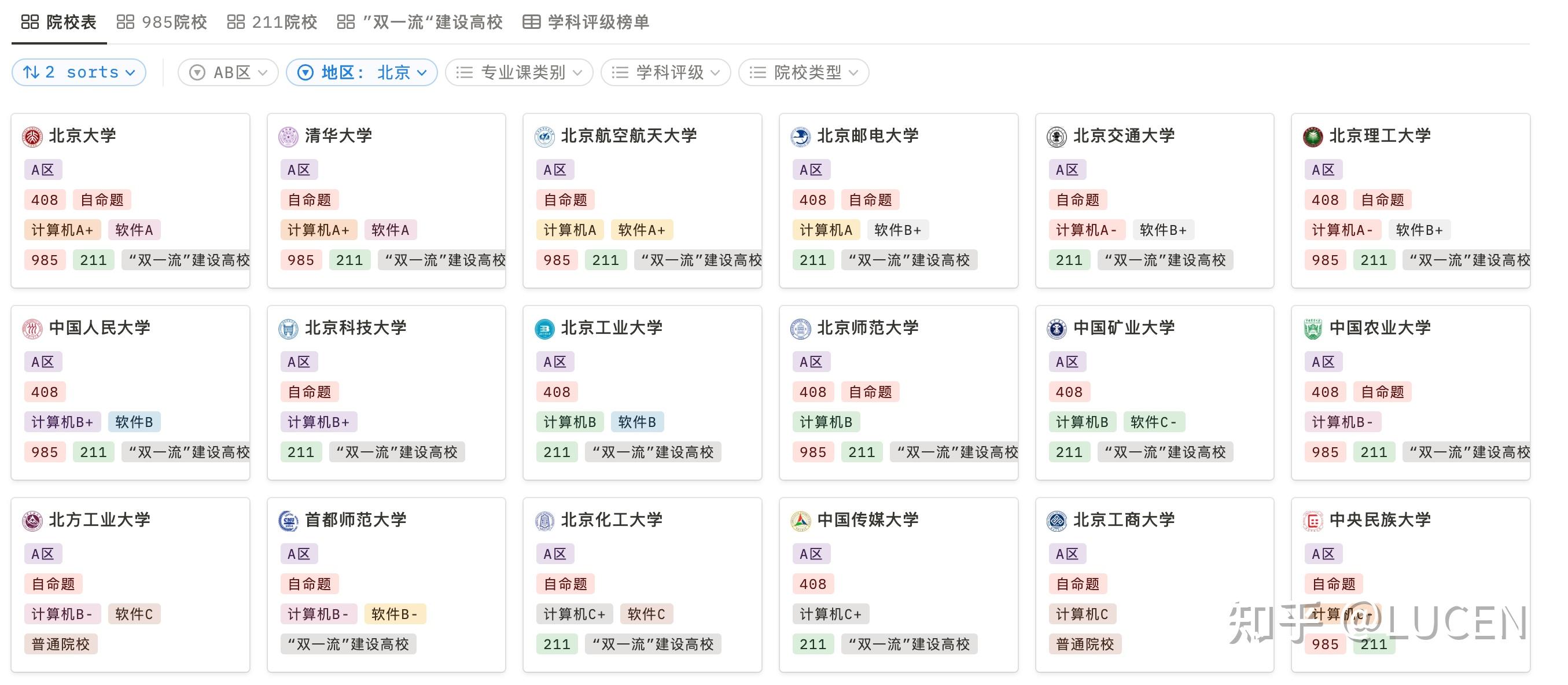1568x685 pixels.
Task: Click the table icon of 学科评级榜单 tab
Action: (x=531, y=23)
